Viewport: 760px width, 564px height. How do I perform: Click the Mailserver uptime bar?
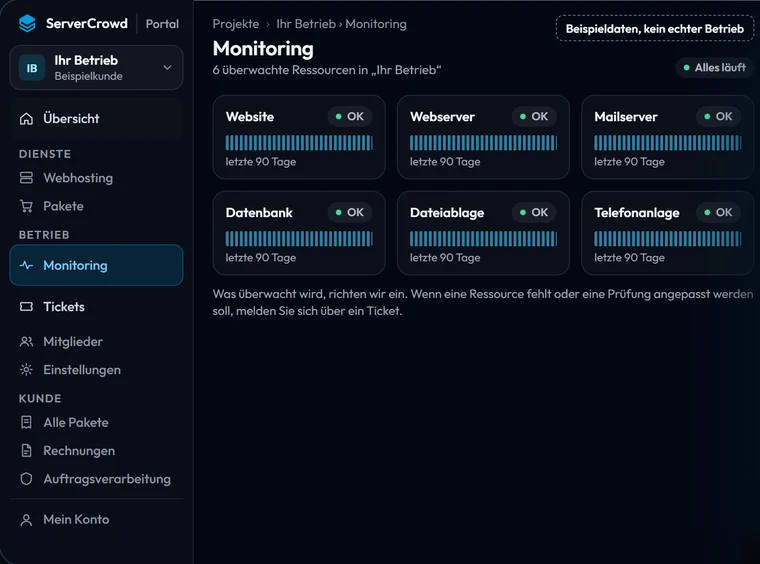668,143
